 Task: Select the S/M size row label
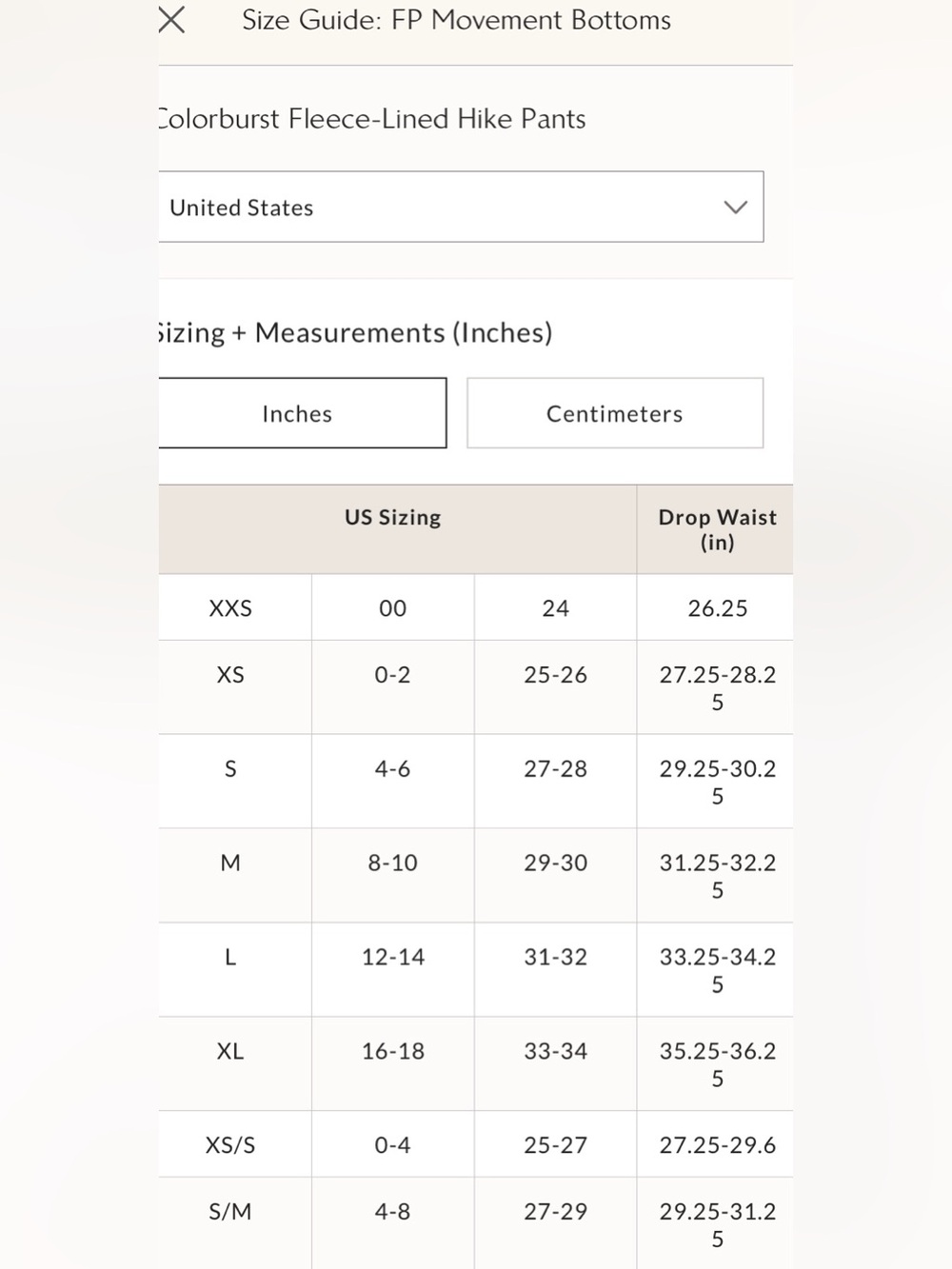click(x=230, y=1212)
